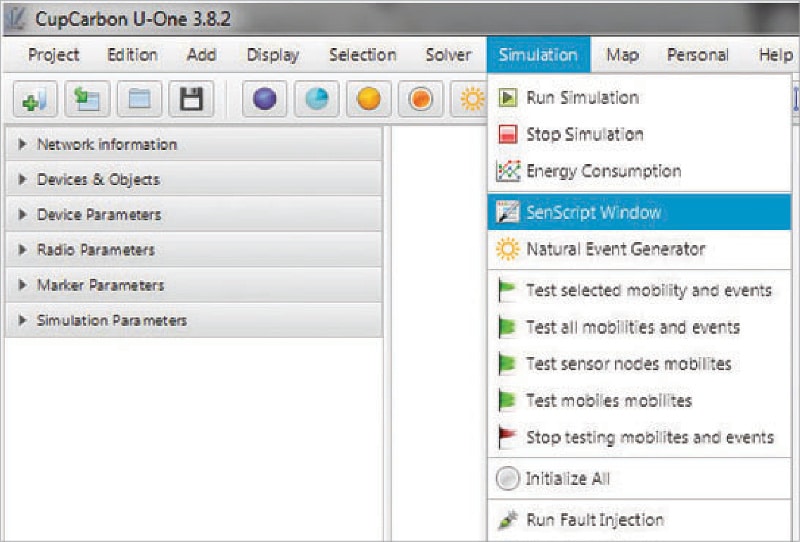Select Test mobiles mobilites entry
Image resolution: width=800 pixels, height=542 pixels.
coord(639,401)
